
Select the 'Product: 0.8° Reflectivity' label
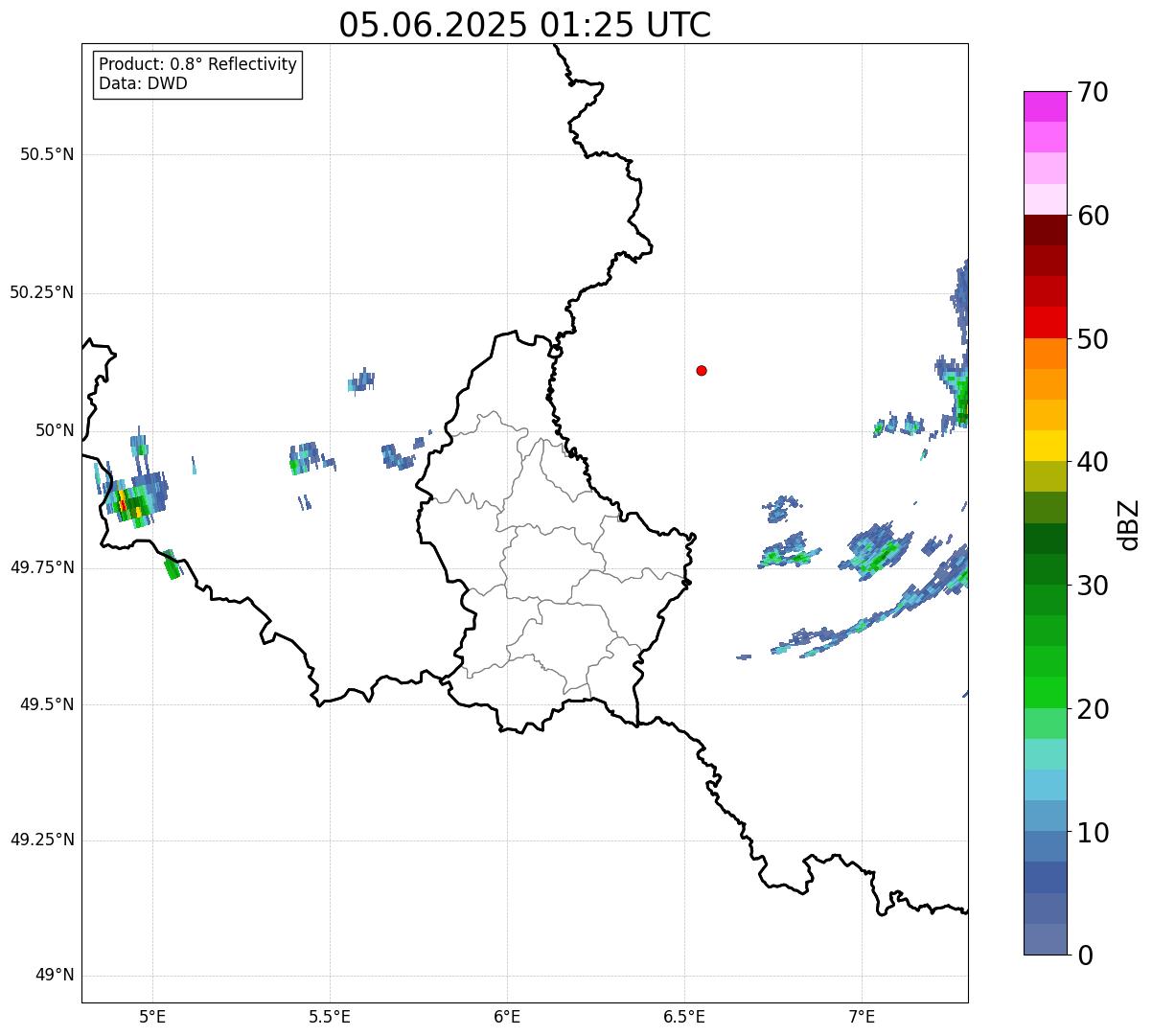click(198, 64)
